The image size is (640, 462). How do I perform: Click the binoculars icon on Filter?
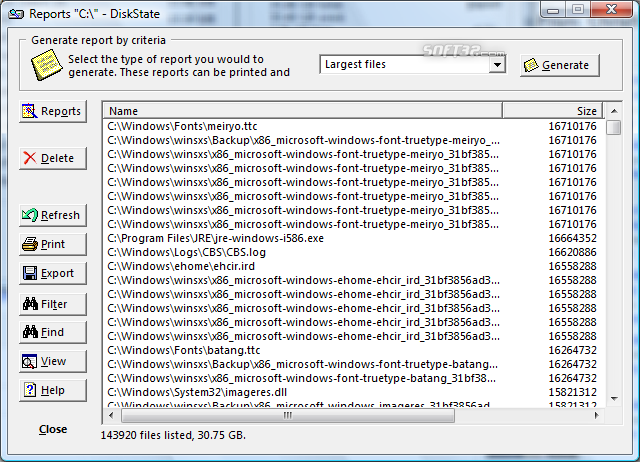tap(30, 304)
